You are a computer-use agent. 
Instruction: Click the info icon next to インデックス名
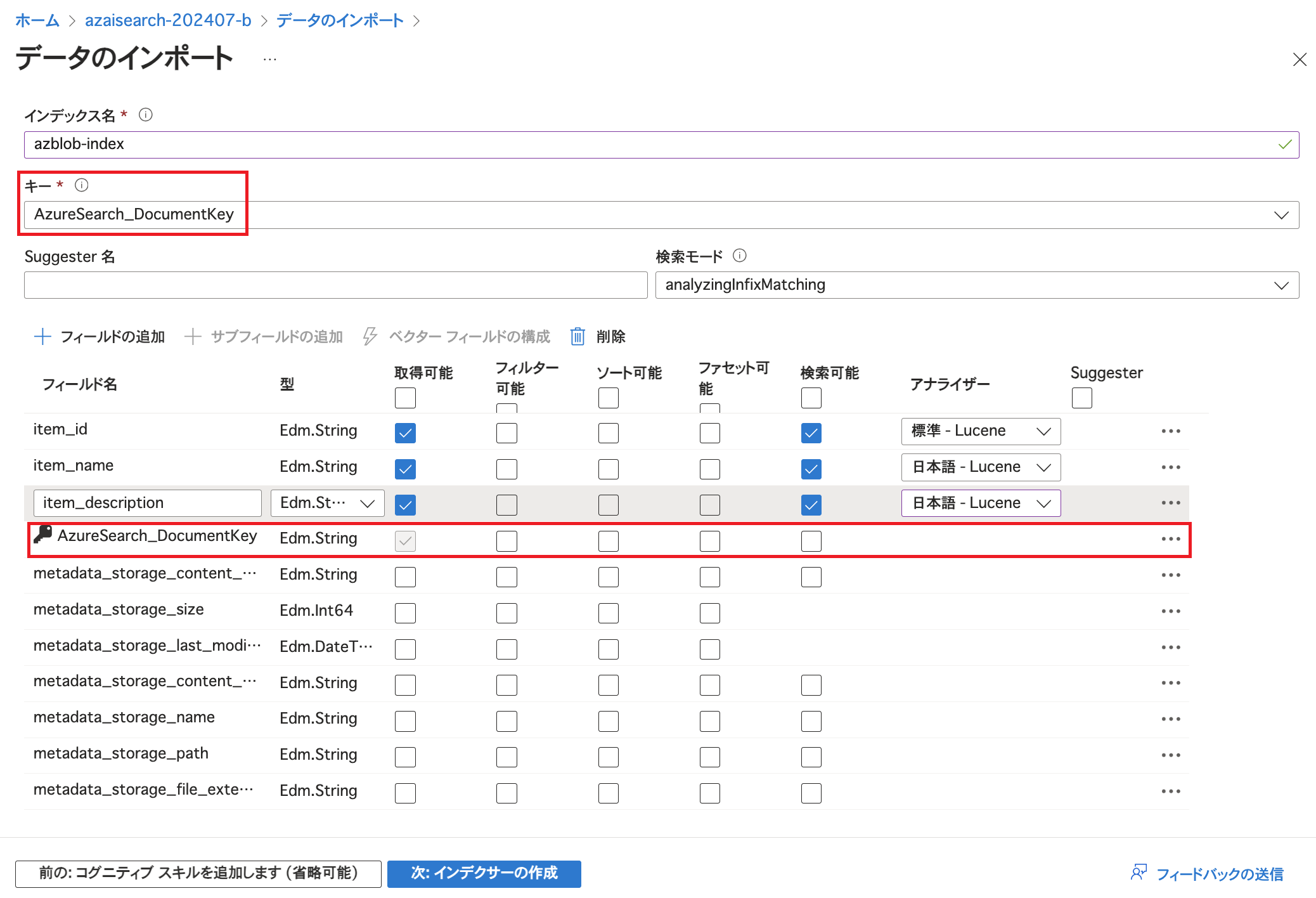click(x=146, y=115)
